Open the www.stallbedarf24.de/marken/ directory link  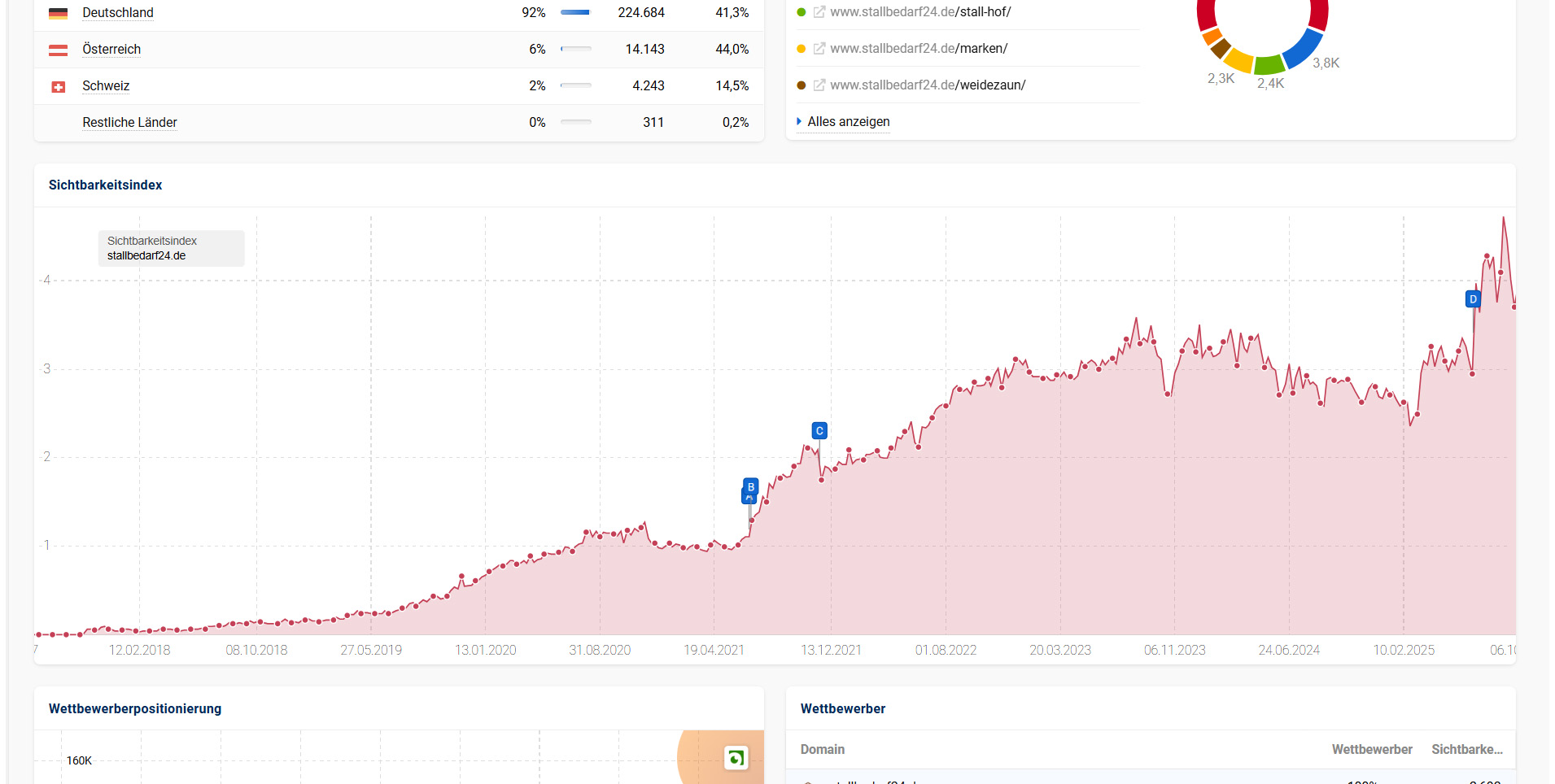[919, 49]
